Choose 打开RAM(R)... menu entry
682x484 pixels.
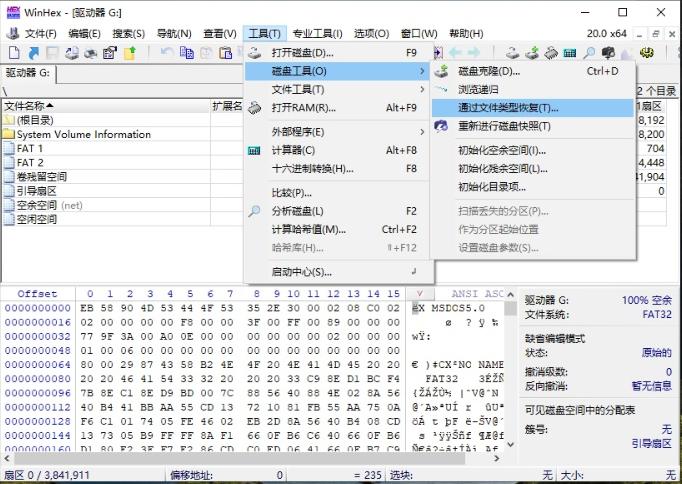pyautogui.click(x=339, y=107)
